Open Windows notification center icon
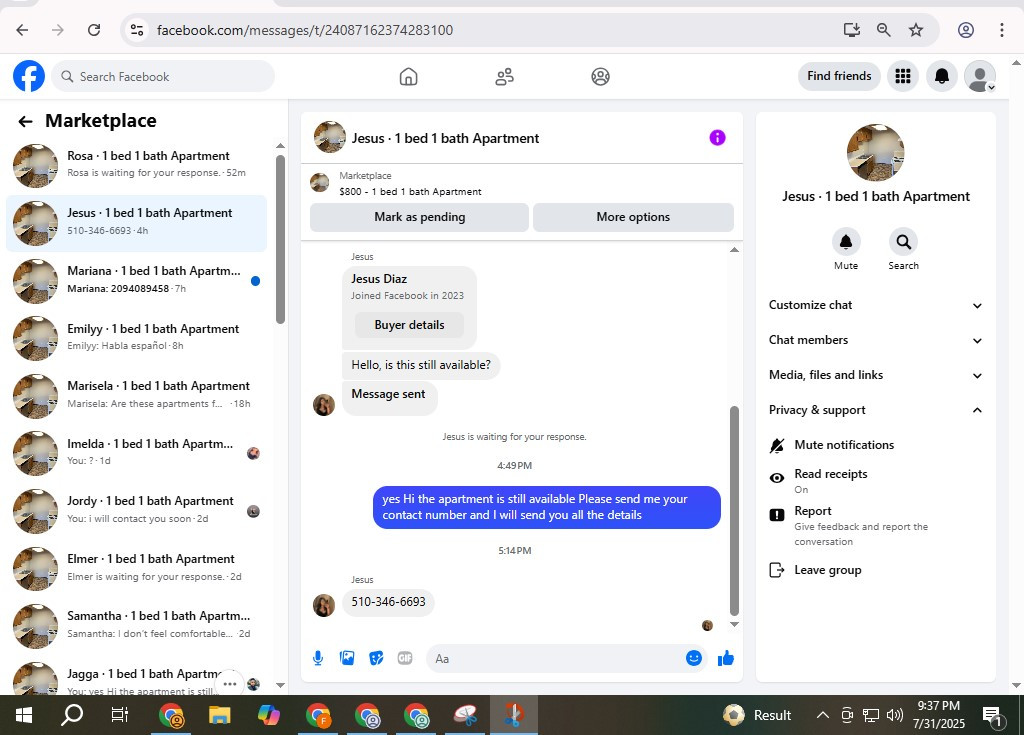1024x735 pixels. [993, 717]
